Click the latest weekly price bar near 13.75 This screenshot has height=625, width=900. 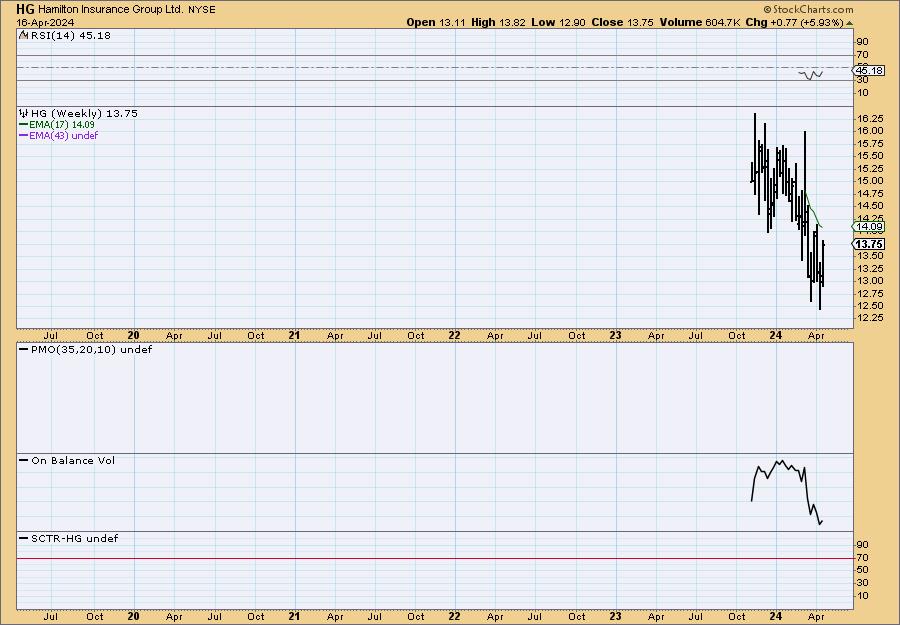click(823, 264)
